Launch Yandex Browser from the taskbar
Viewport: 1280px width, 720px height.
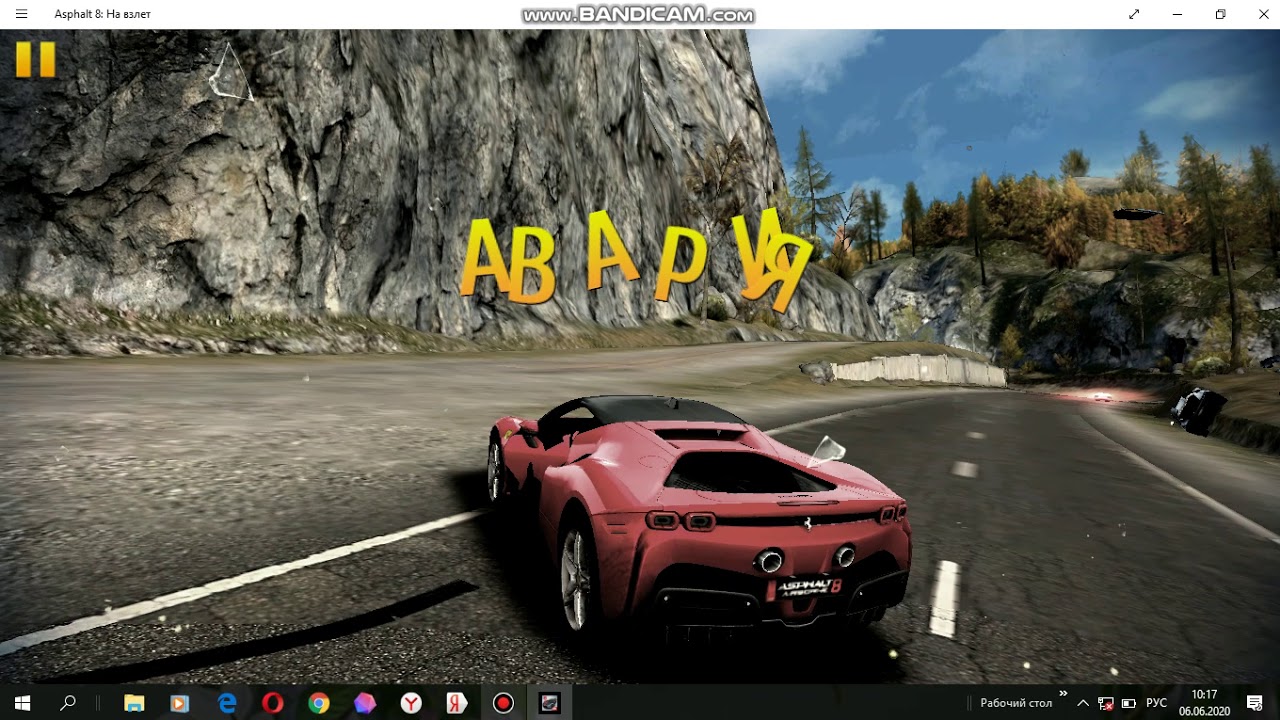click(411, 703)
